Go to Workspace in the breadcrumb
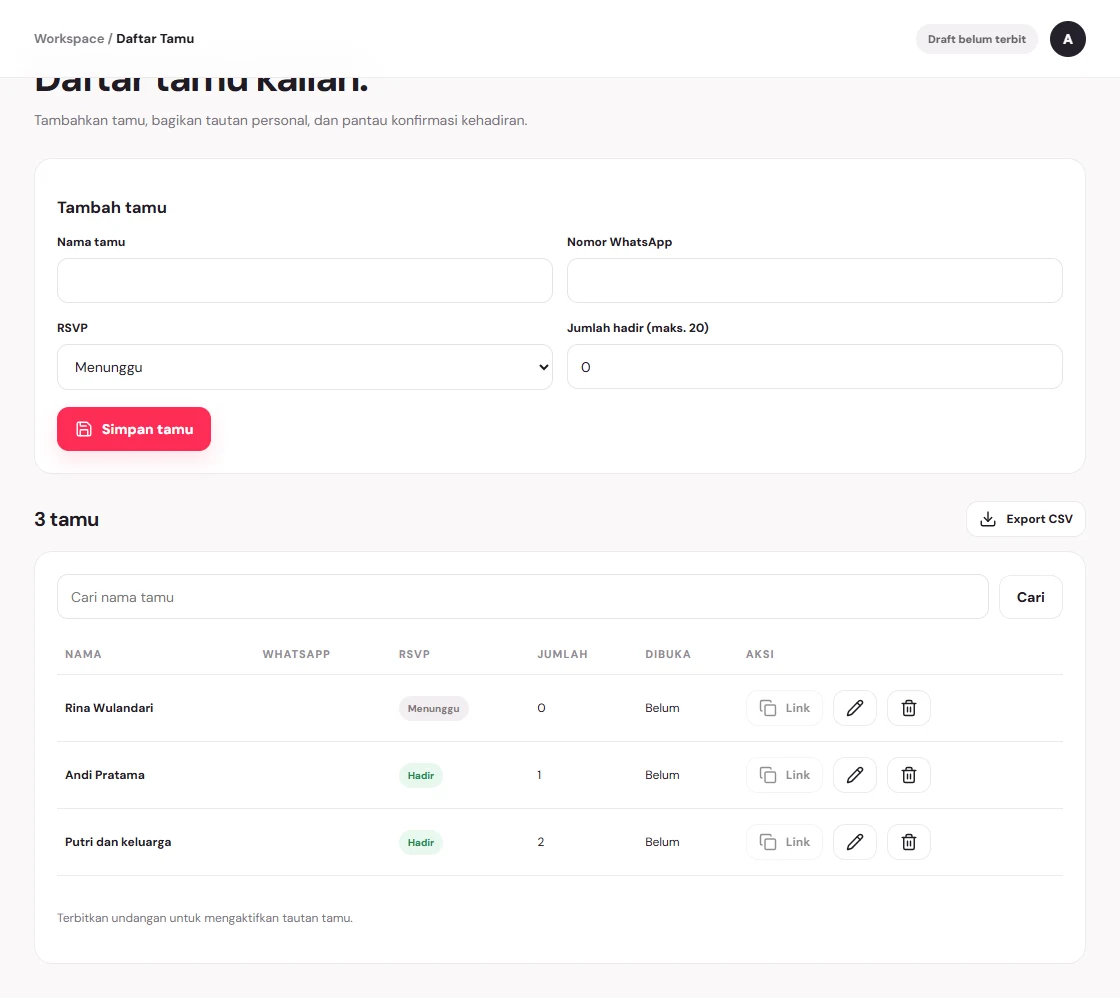 (x=69, y=39)
